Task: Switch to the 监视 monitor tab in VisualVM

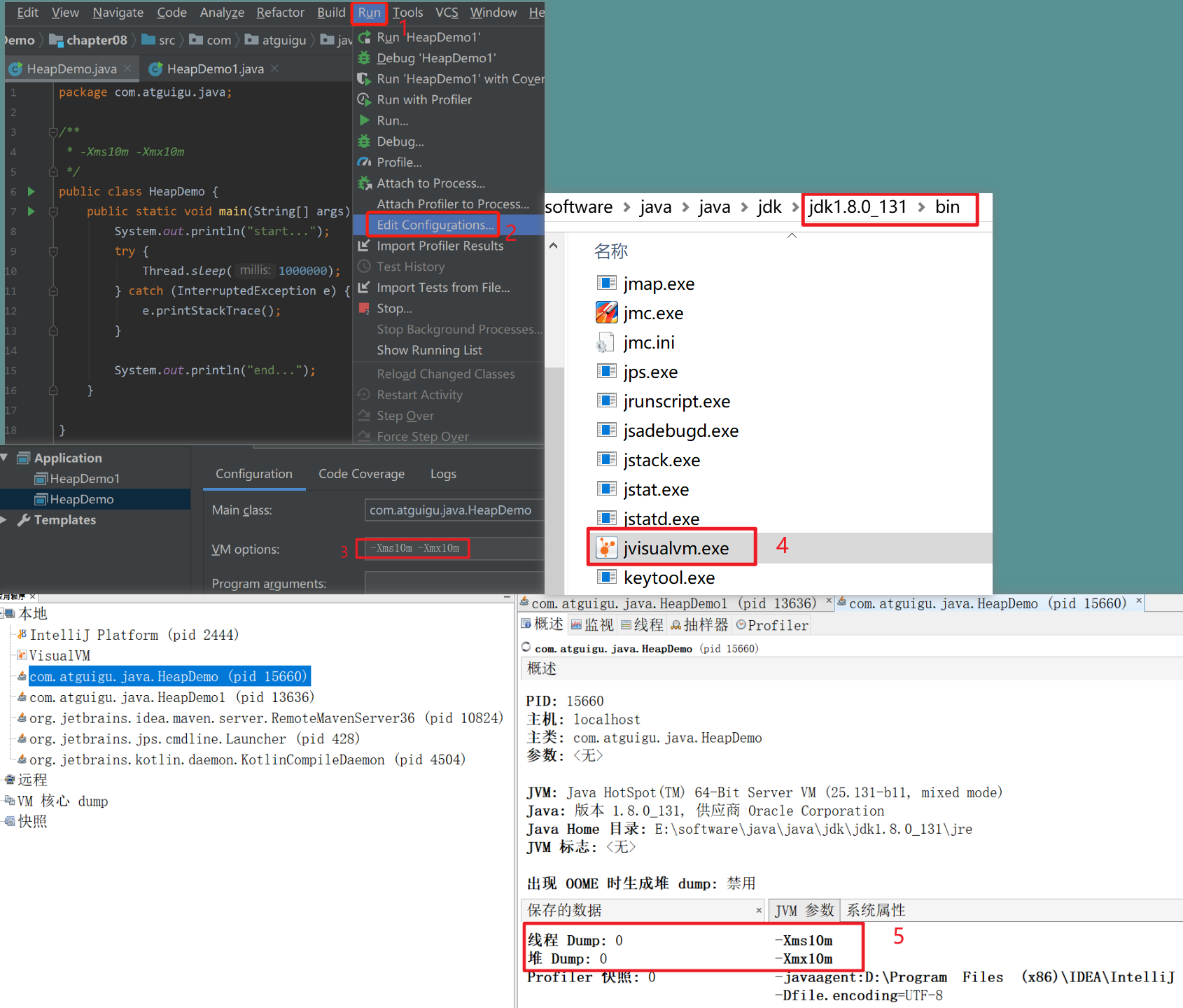Action: pyautogui.click(x=591, y=625)
